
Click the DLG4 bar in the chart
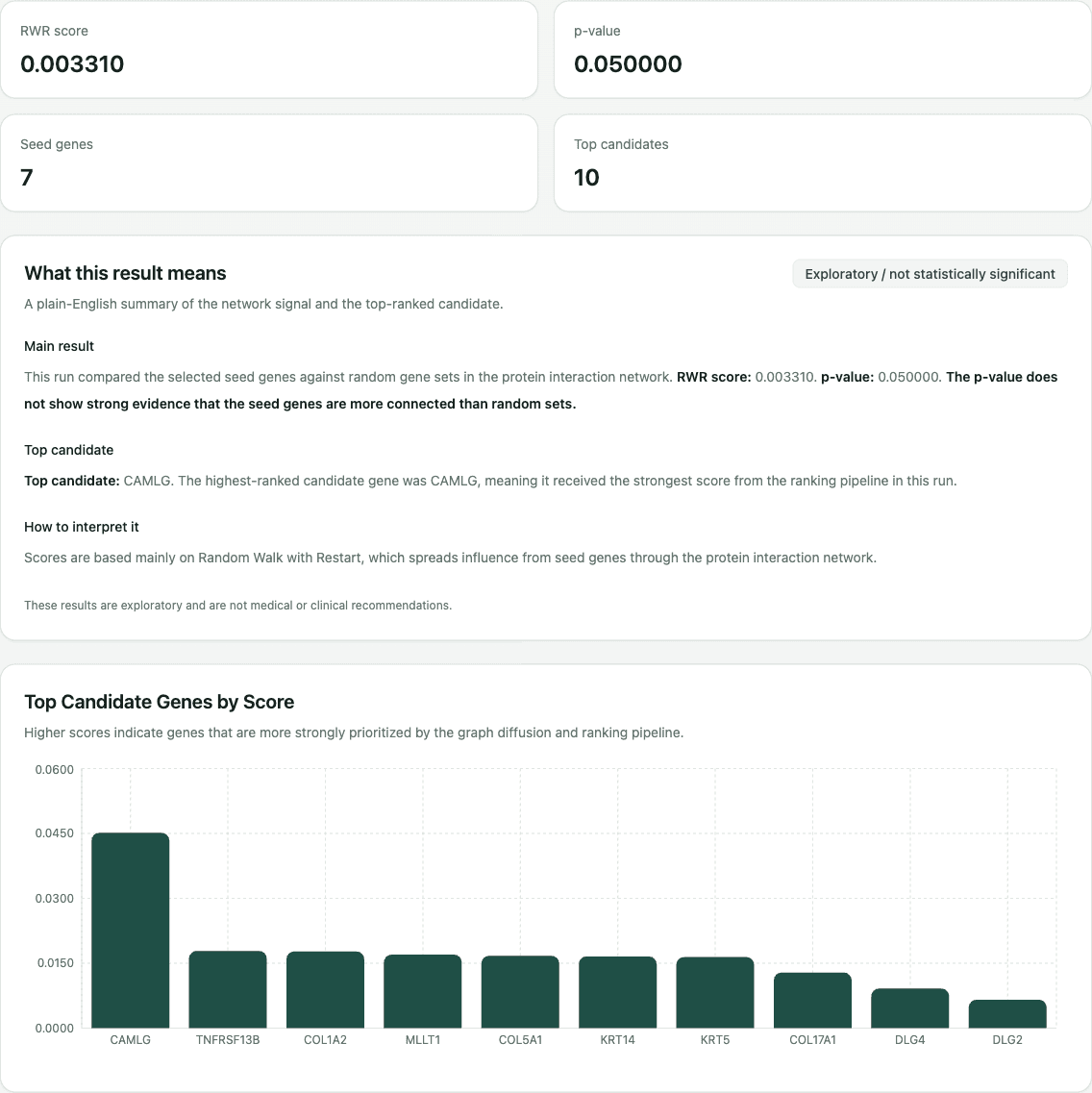[x=910, y=1008]
